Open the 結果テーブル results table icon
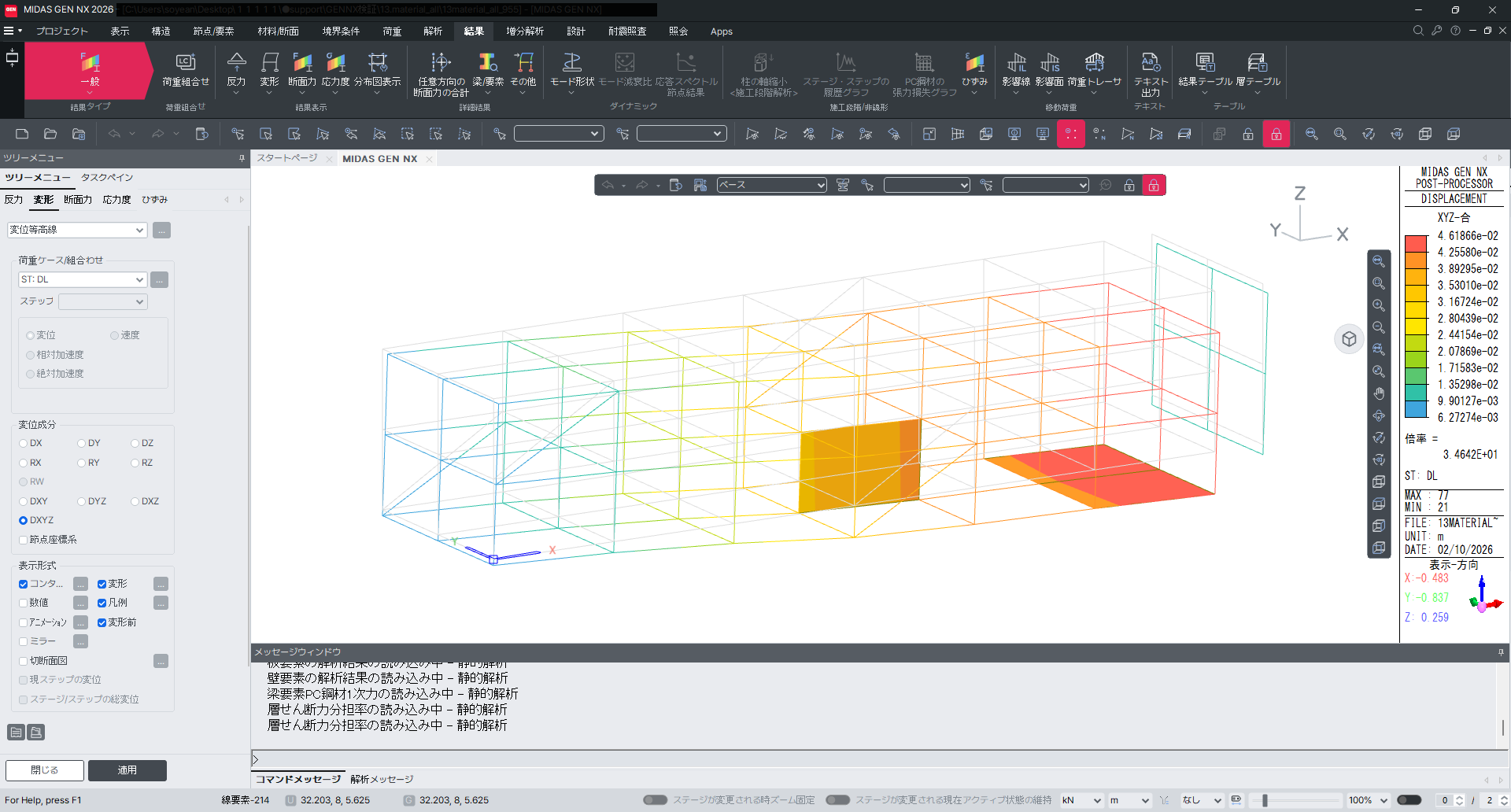 [x=1205, y=69]
